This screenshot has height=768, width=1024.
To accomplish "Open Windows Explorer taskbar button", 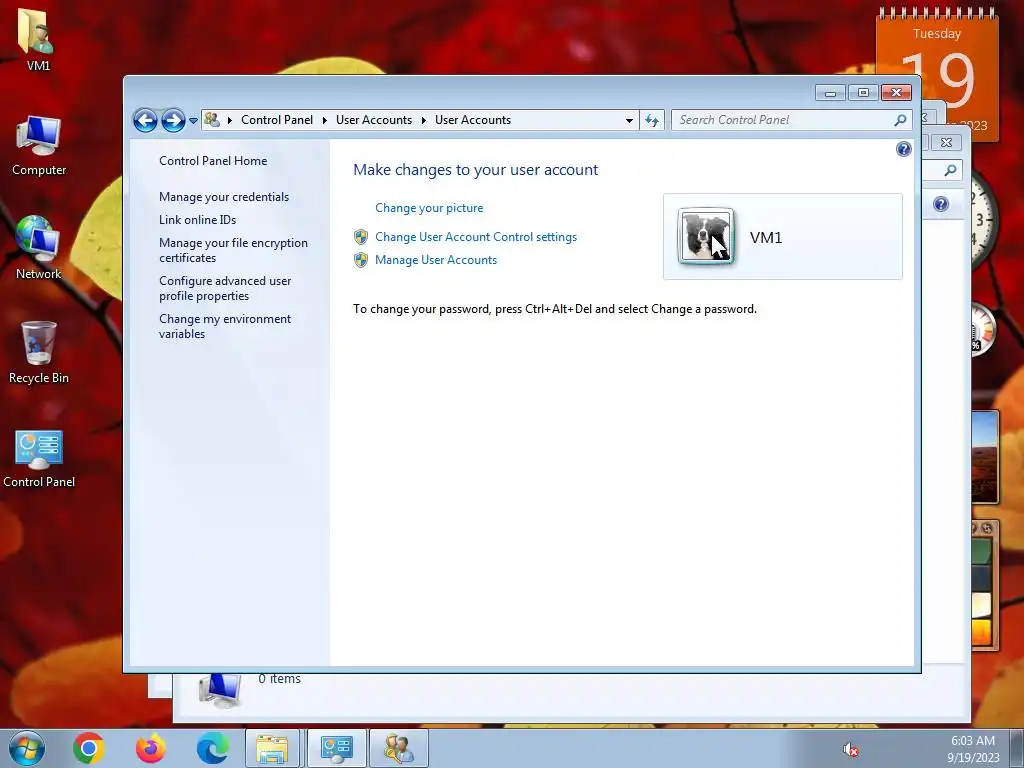I will 273,749.
